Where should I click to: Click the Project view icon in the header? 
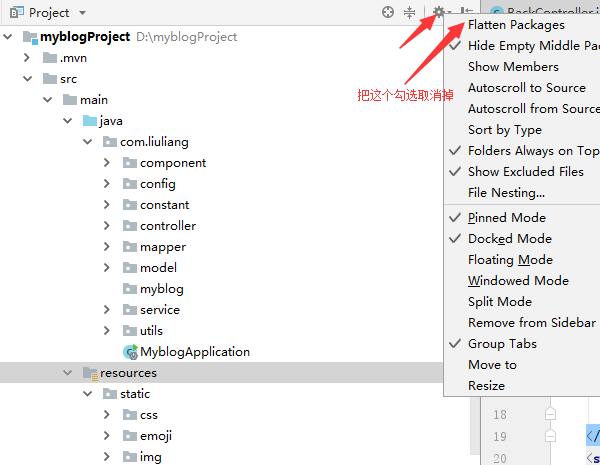[x=17, y=13]
